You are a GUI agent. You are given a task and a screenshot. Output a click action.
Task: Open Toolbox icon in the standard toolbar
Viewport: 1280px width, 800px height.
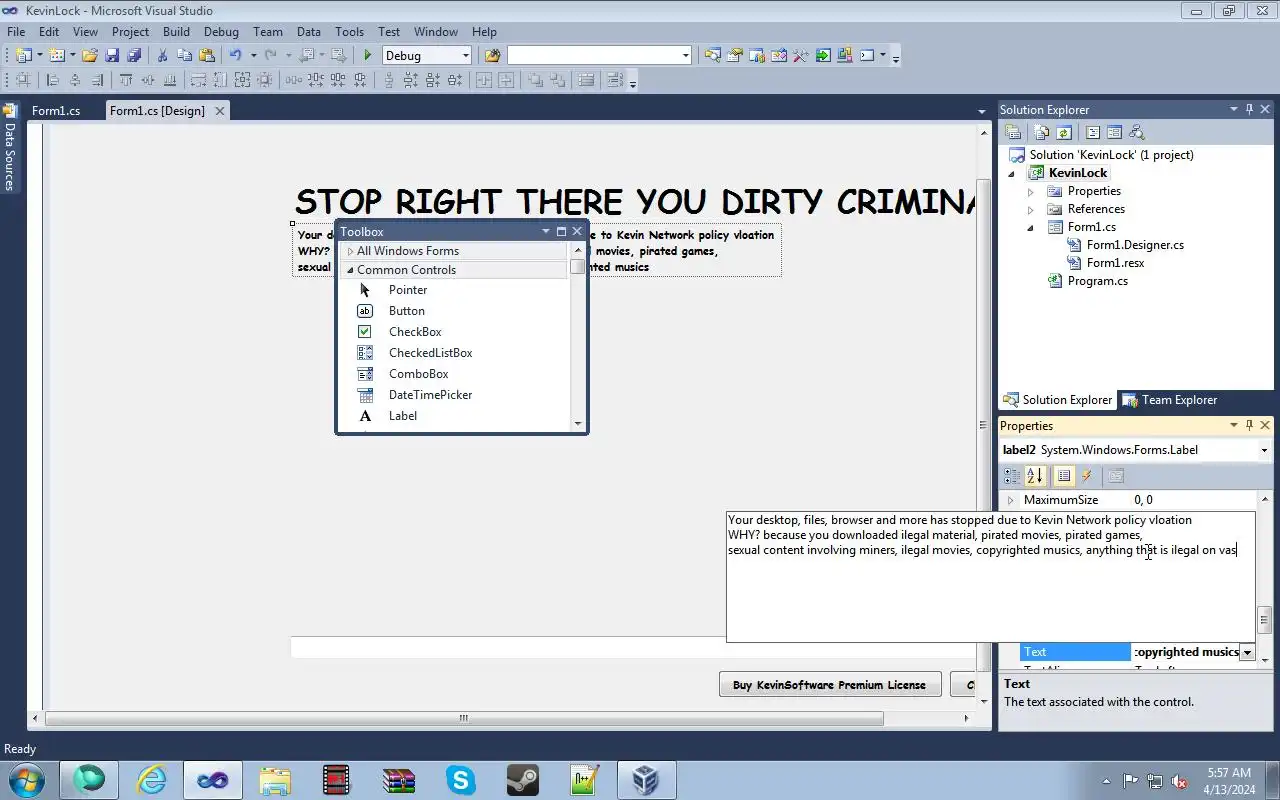pos(800,56)
